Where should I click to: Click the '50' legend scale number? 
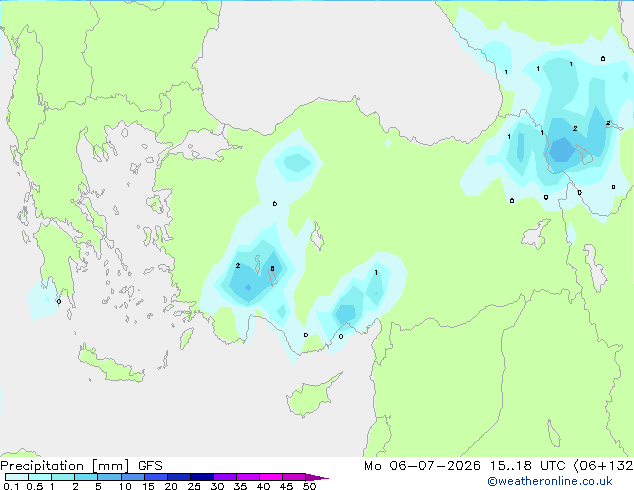(310, 486)
